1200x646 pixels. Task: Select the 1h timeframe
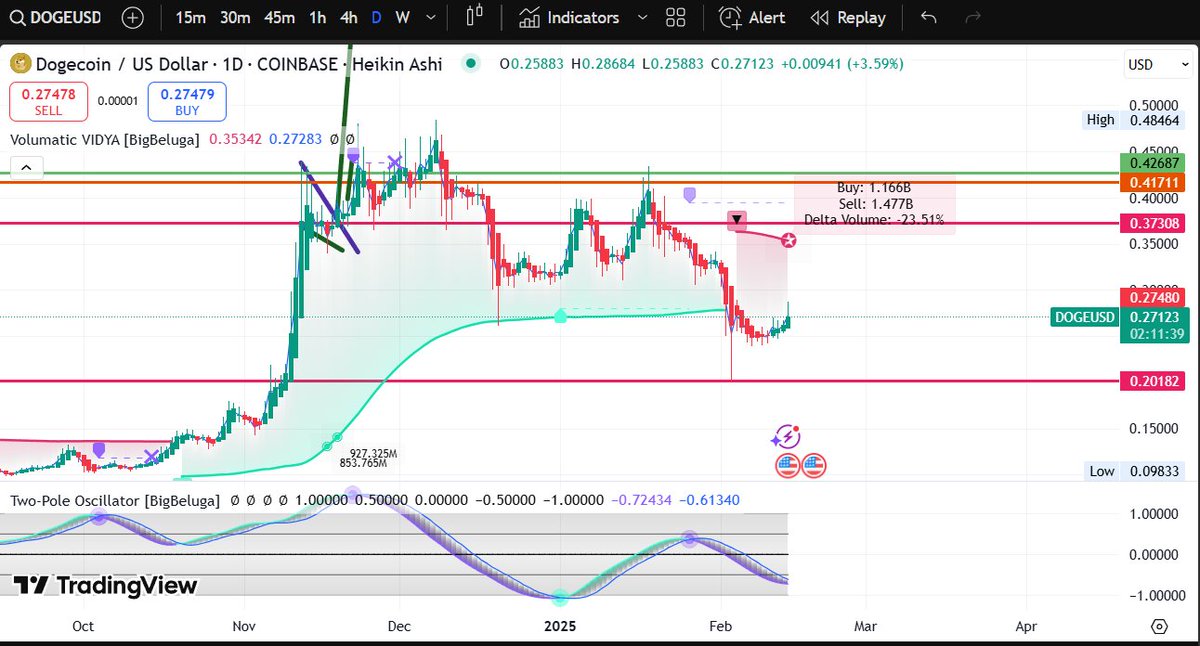pos(317,18)
